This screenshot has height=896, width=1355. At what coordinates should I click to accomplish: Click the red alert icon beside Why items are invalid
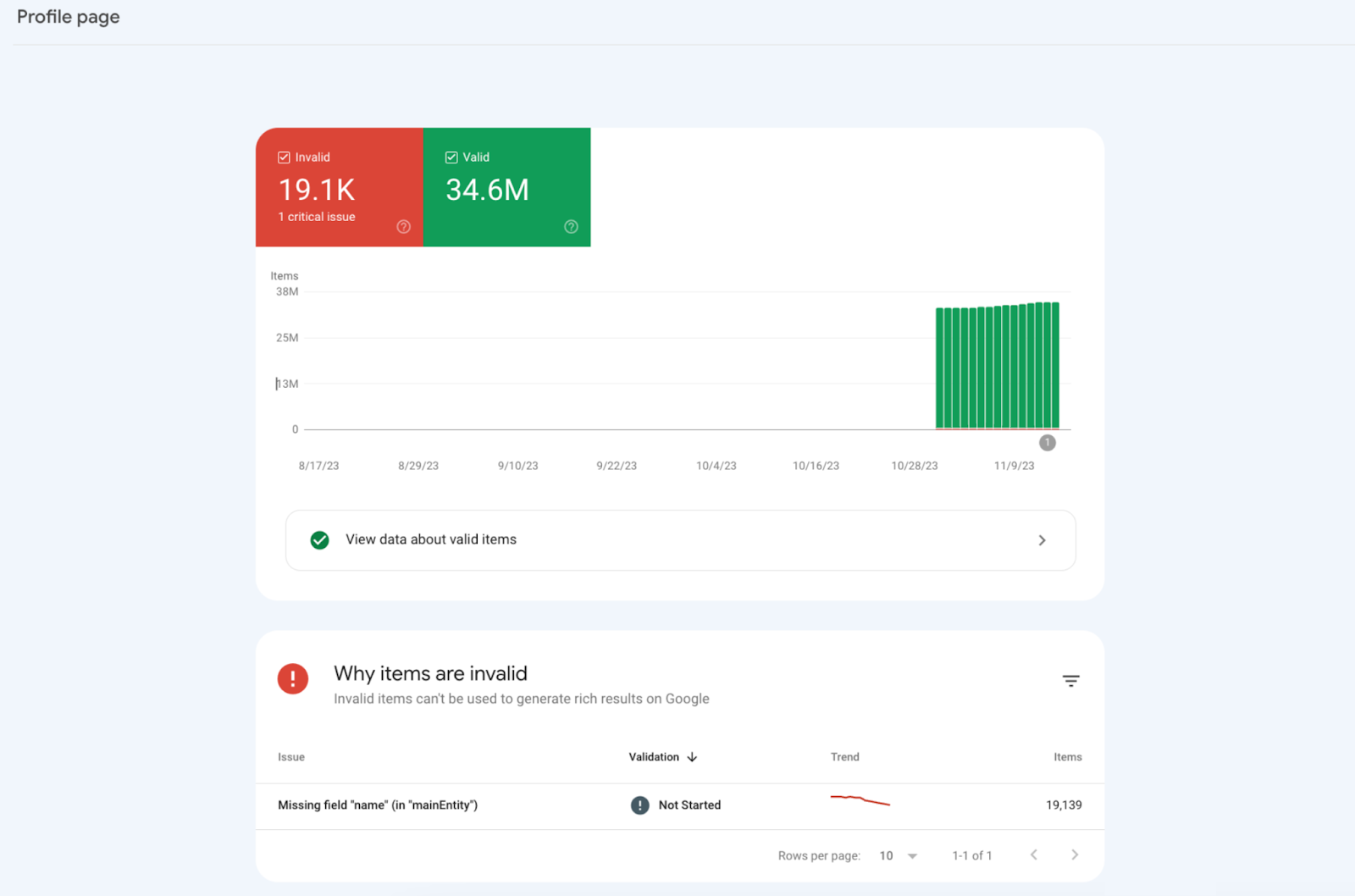pos(292,678)
